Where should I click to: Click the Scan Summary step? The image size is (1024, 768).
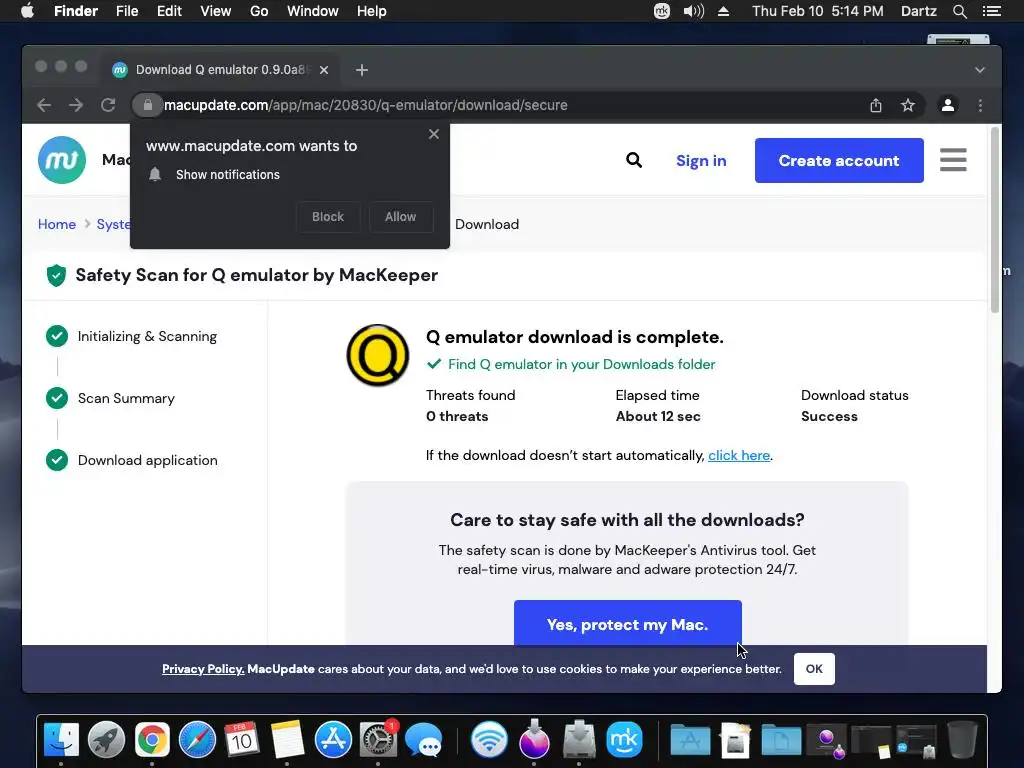[110, 398]
